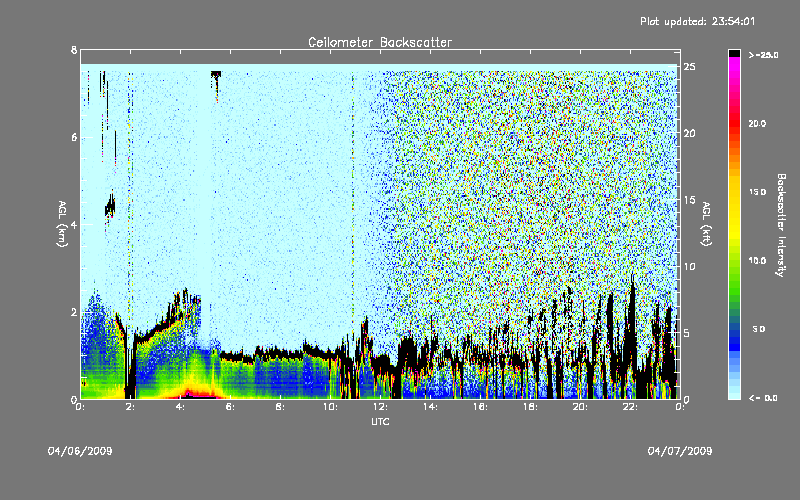Click the "20:" UTC tick label

580,407
